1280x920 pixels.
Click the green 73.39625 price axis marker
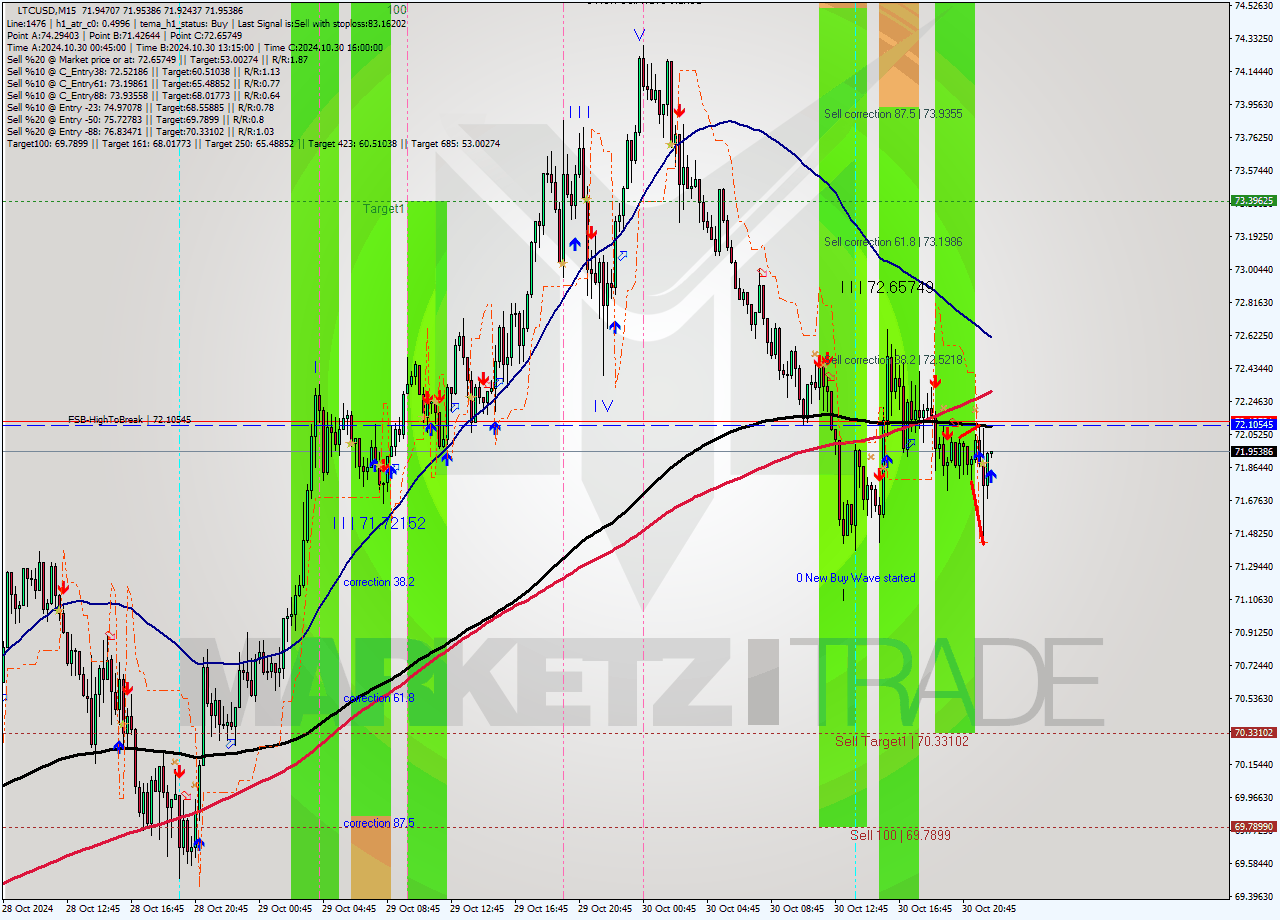point(1254,200)
